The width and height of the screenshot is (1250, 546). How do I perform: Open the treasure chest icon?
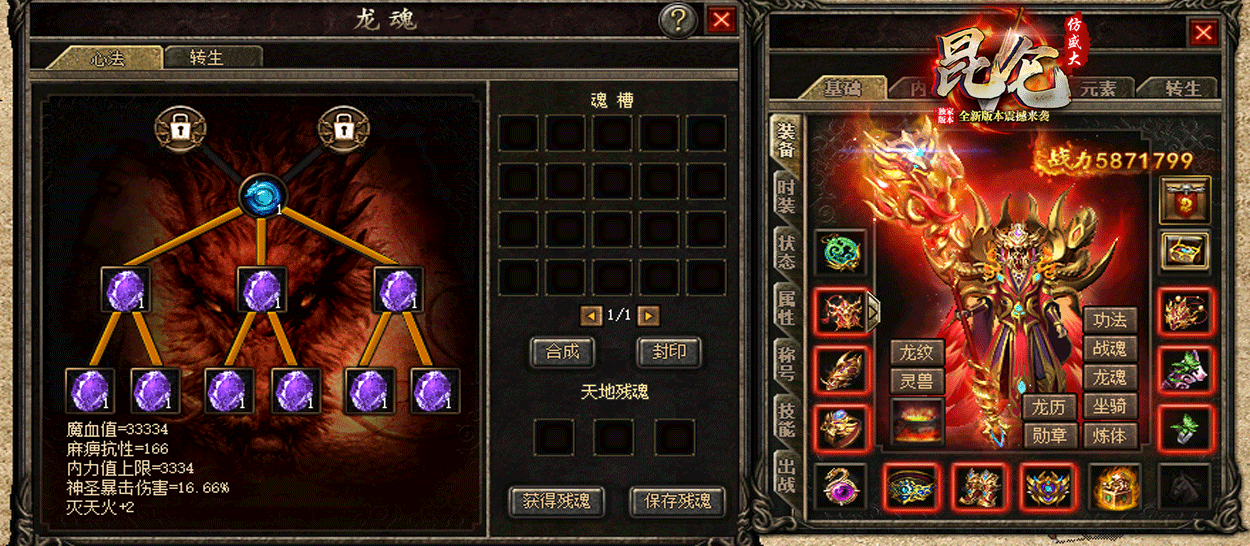click(1185, 252)
